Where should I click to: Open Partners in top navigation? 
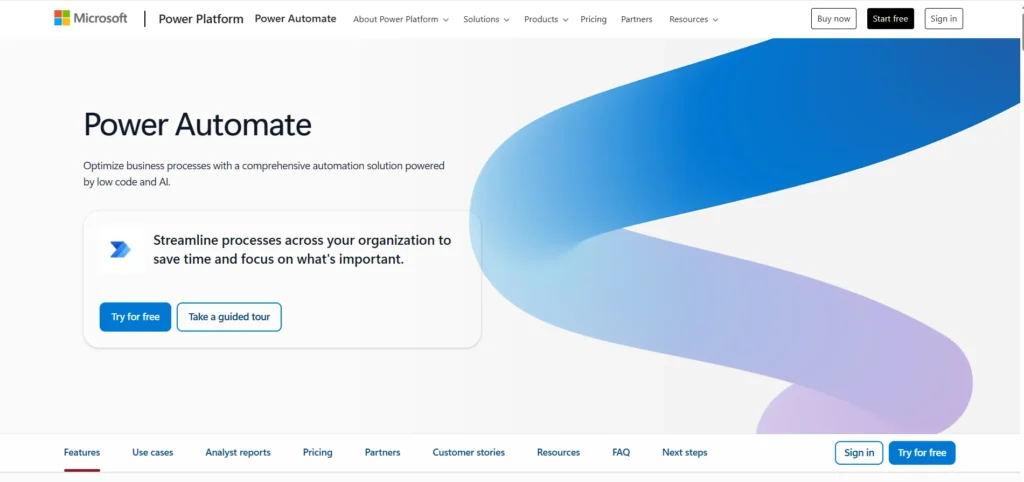(636, 19)
